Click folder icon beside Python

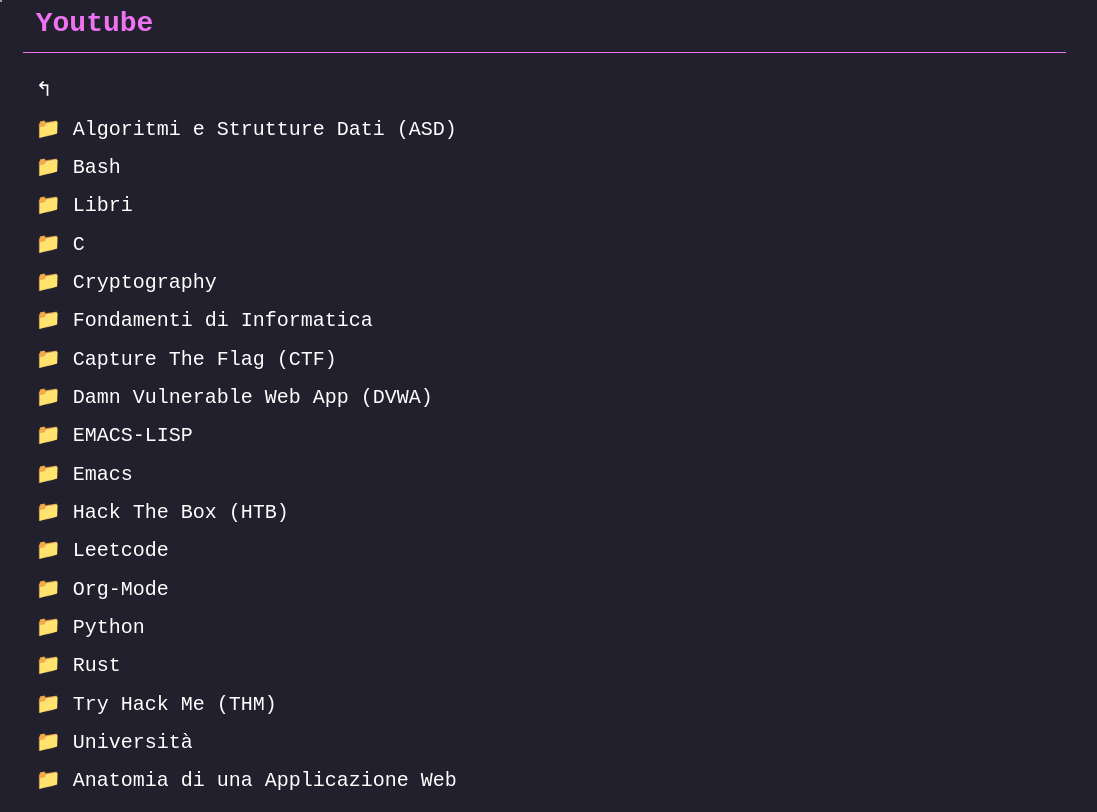[x=48, y=627]
